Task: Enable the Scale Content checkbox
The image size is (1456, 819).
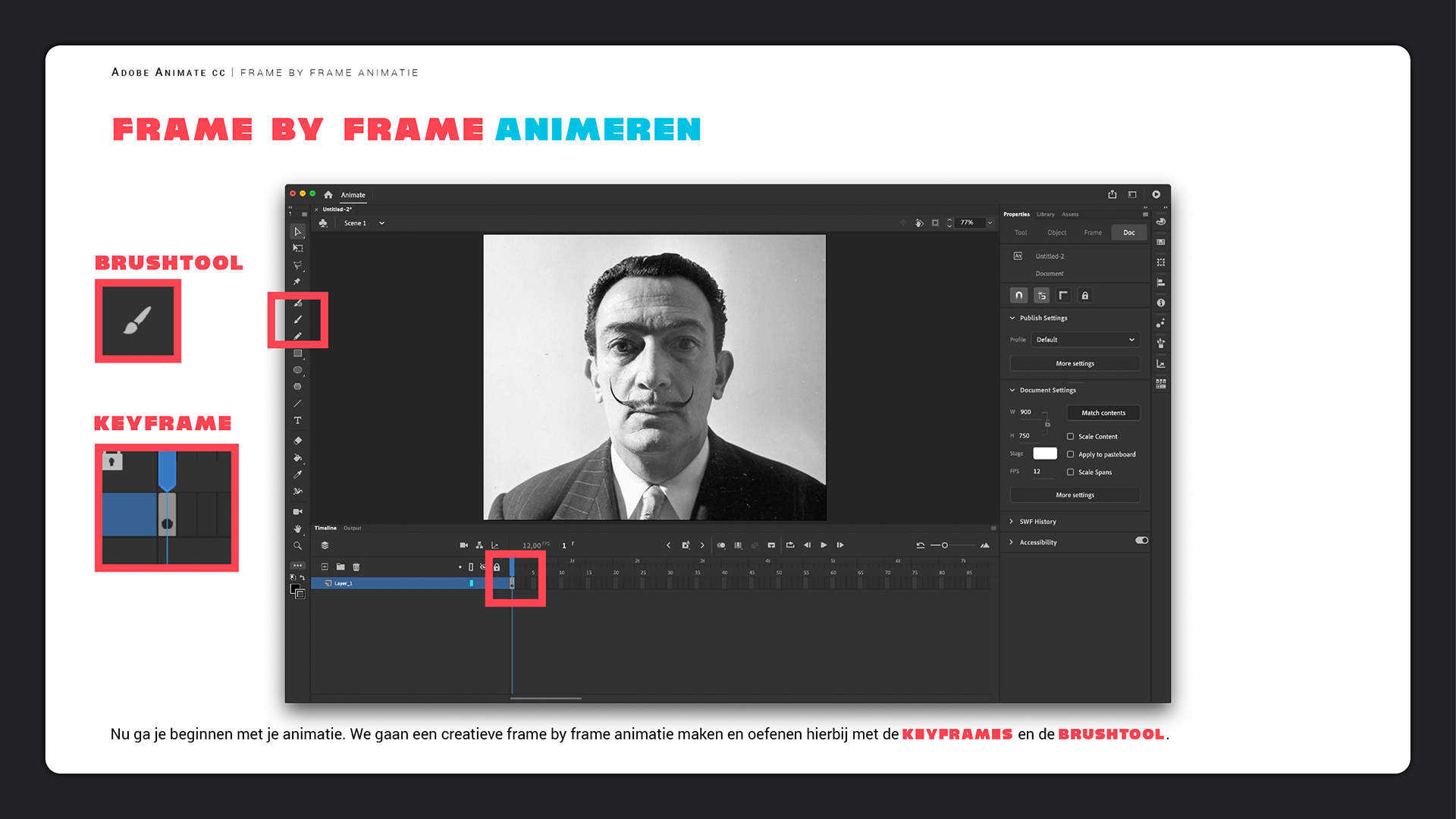Action: pyautogui.click(x=1070, y=436)
